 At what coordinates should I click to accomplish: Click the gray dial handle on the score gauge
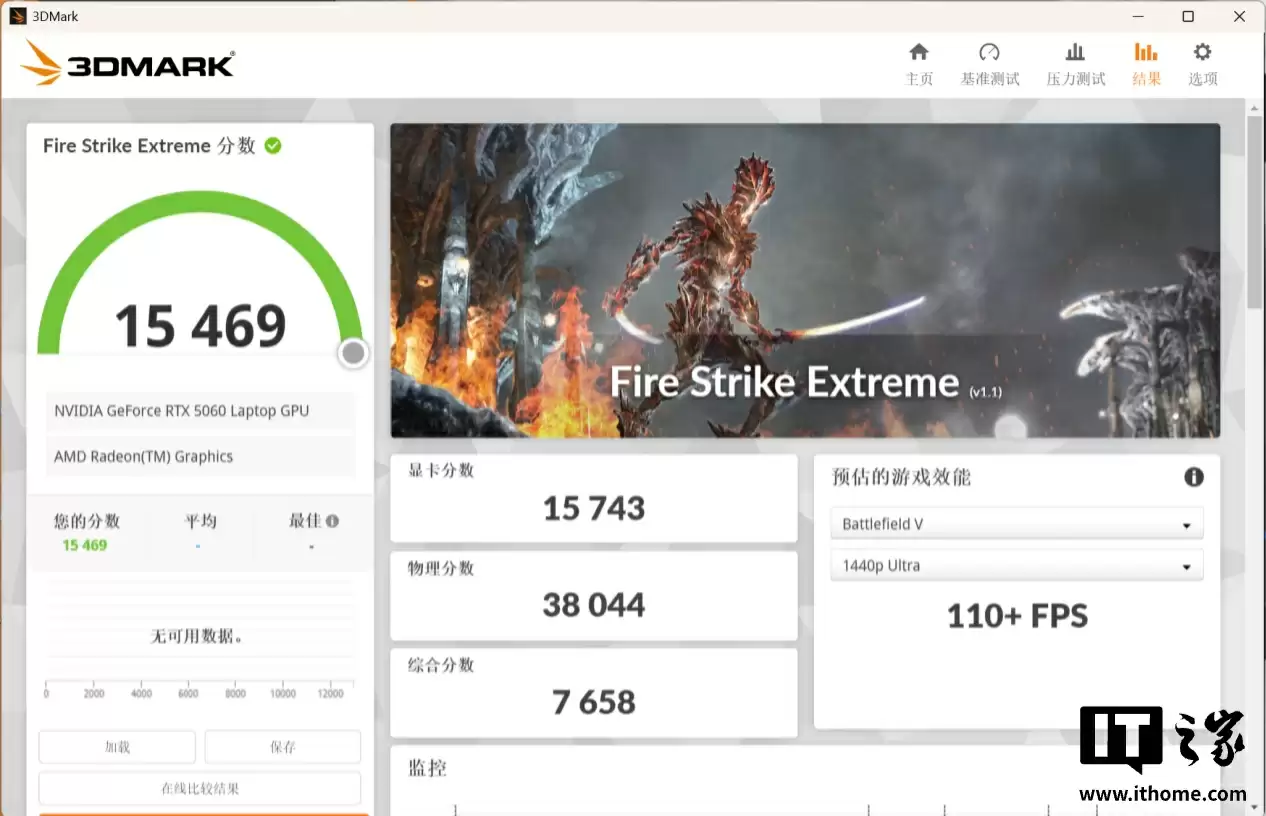352,353
